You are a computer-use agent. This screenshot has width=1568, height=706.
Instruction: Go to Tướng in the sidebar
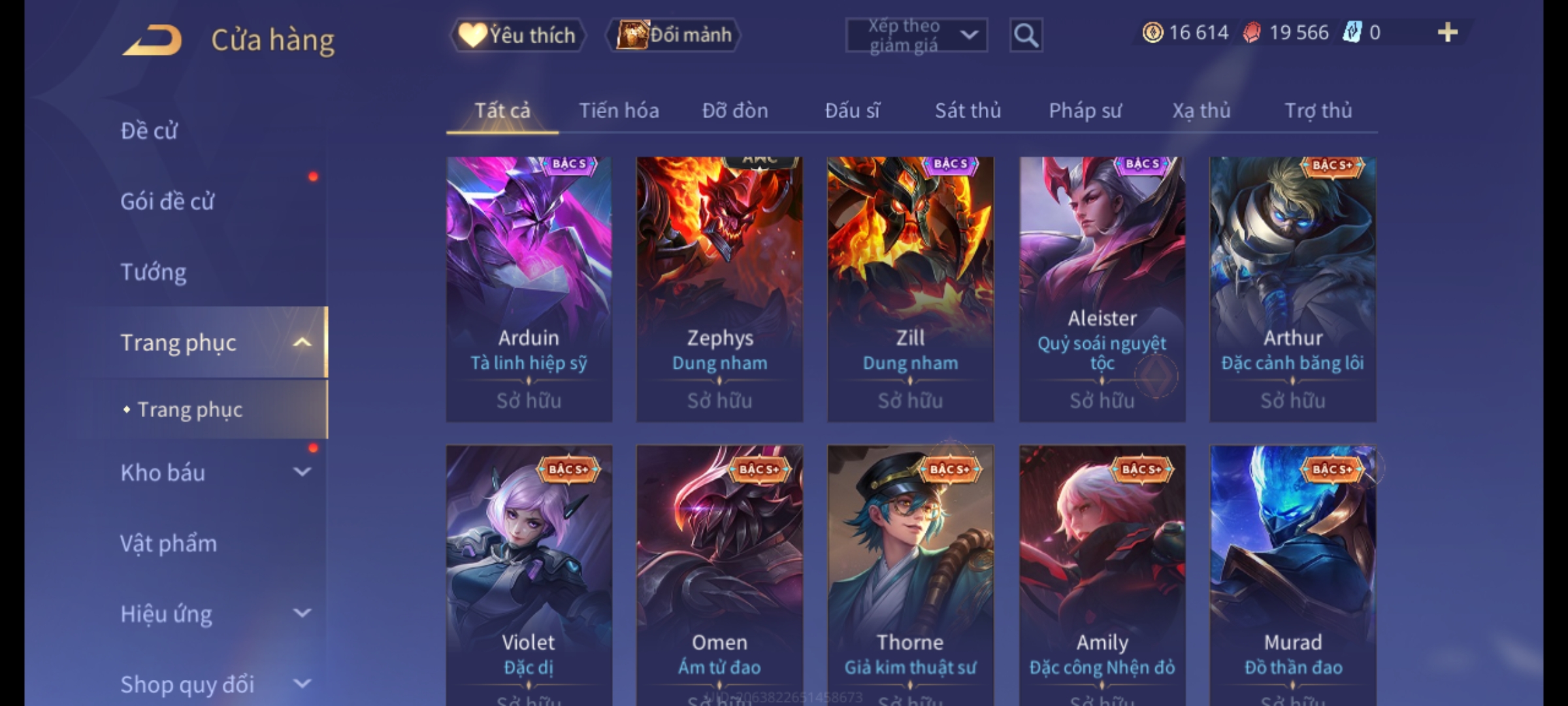[x=154, y=272]
